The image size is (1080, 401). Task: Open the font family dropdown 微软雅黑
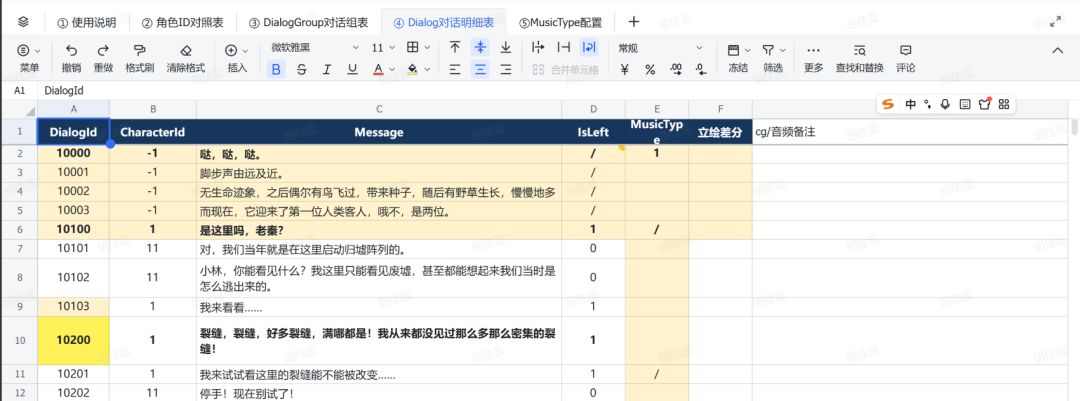[315, 48]
